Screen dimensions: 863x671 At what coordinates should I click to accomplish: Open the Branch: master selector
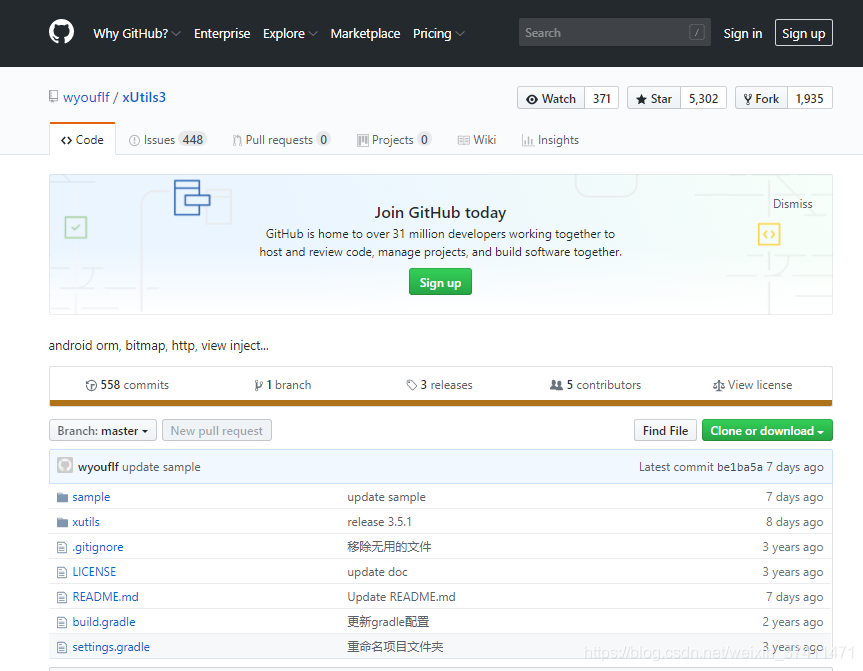click(103, 430)
